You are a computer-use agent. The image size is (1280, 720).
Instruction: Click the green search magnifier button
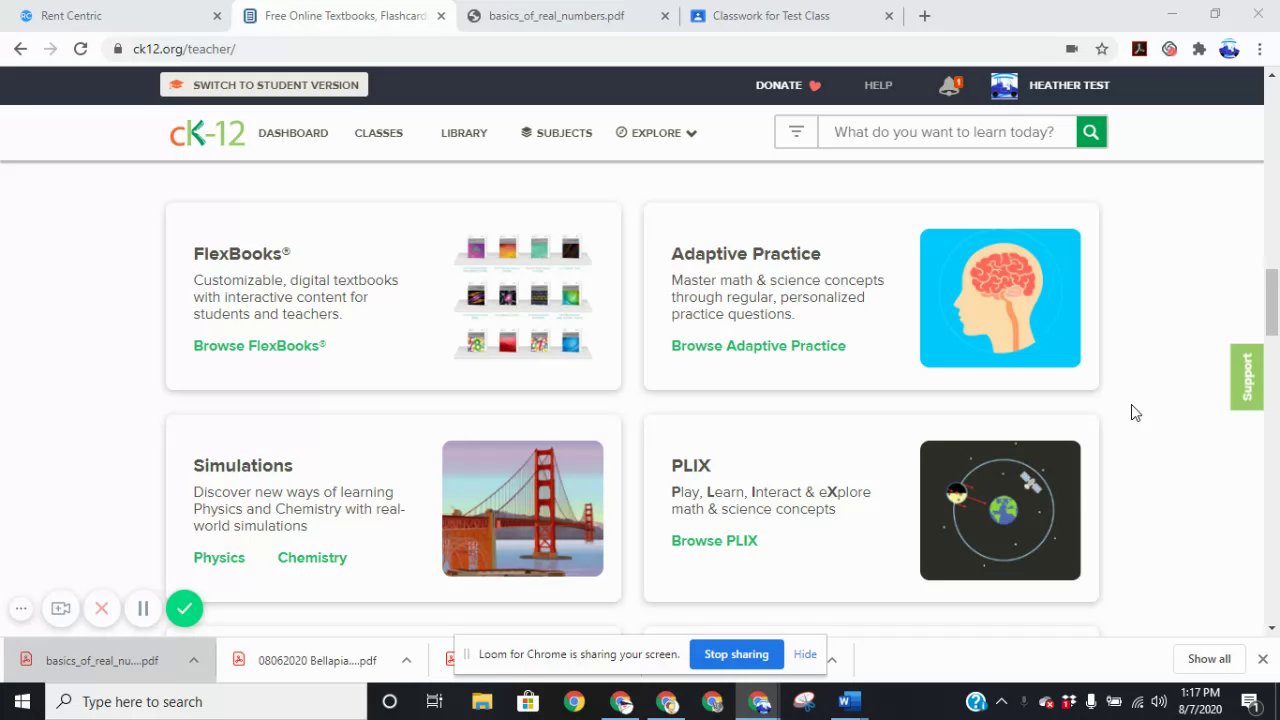pos(1091,132)
